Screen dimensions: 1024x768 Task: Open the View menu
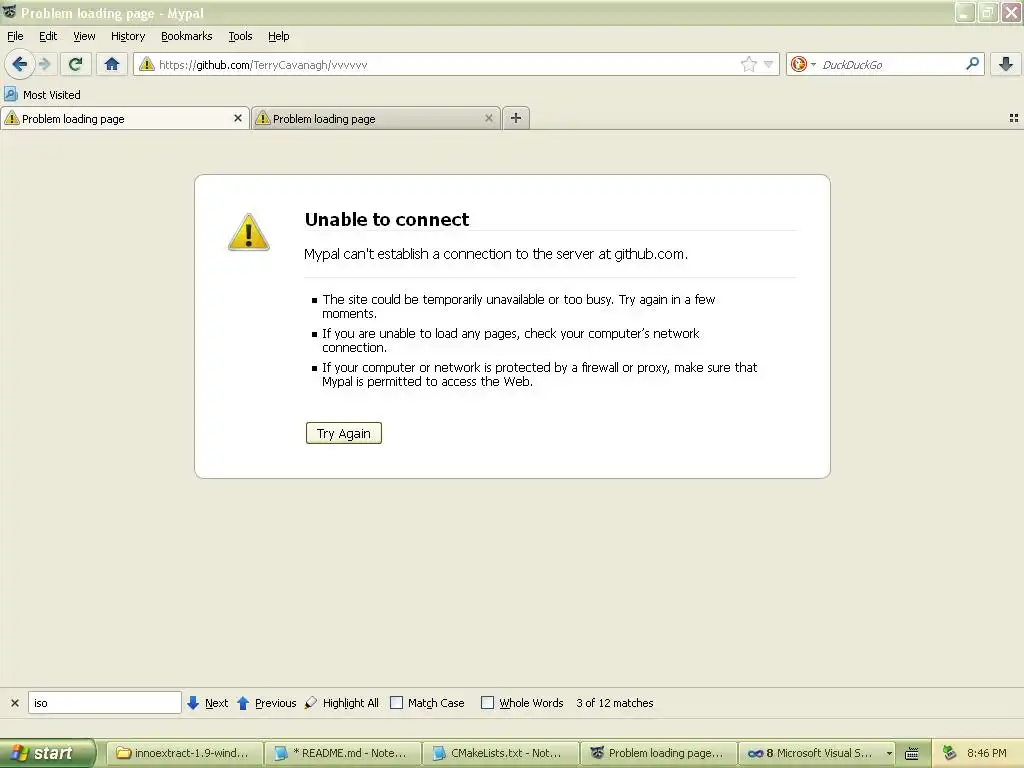(84, 36)
